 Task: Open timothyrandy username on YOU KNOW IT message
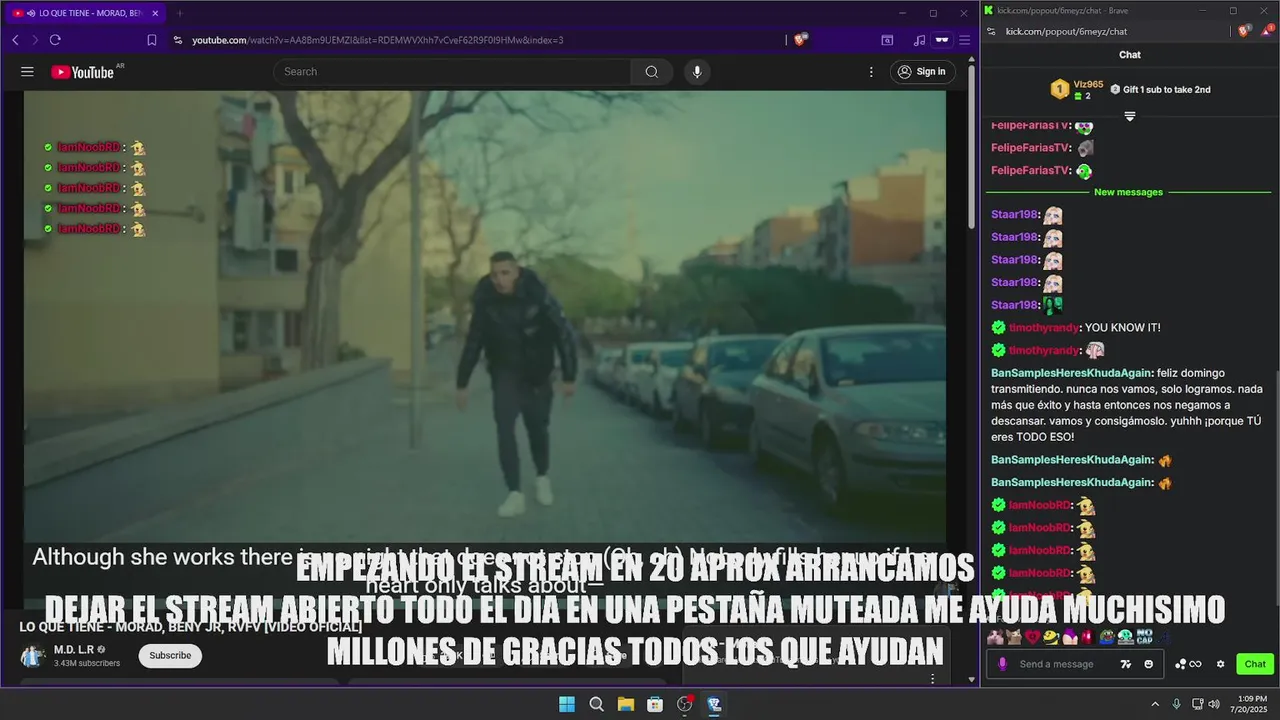point(1044,328)
